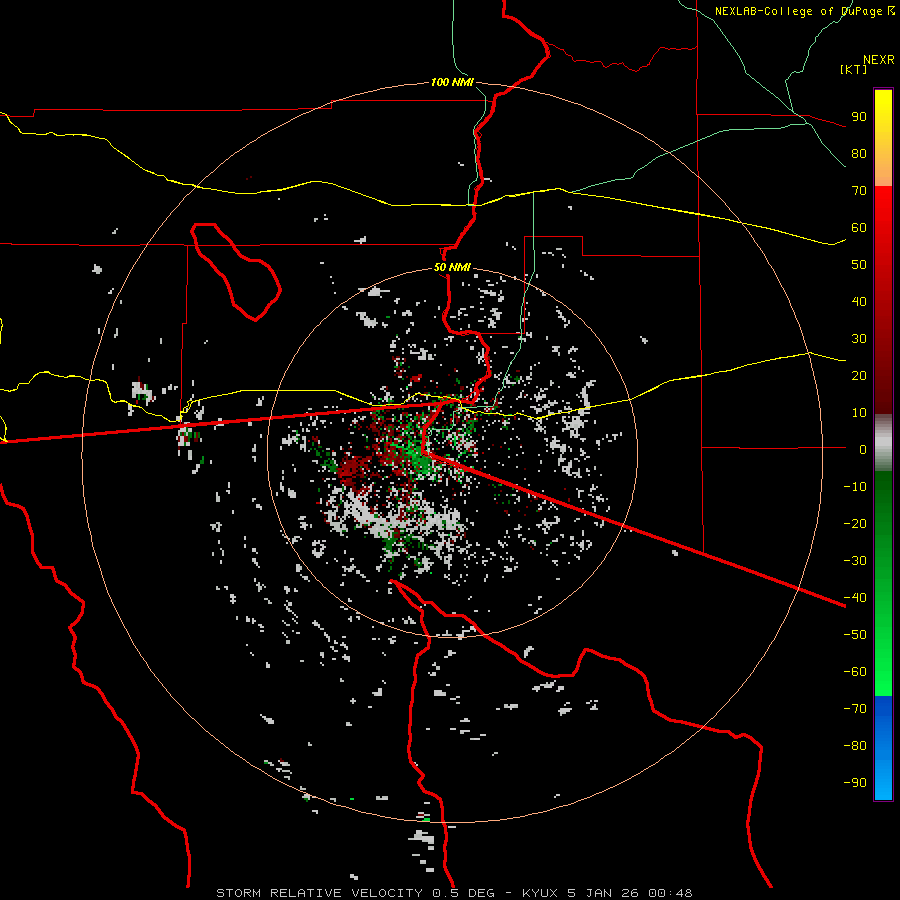Click the "100 NMI" range ring label
The height and width of the screenshot is (900, 900).
tap(452, 83)
